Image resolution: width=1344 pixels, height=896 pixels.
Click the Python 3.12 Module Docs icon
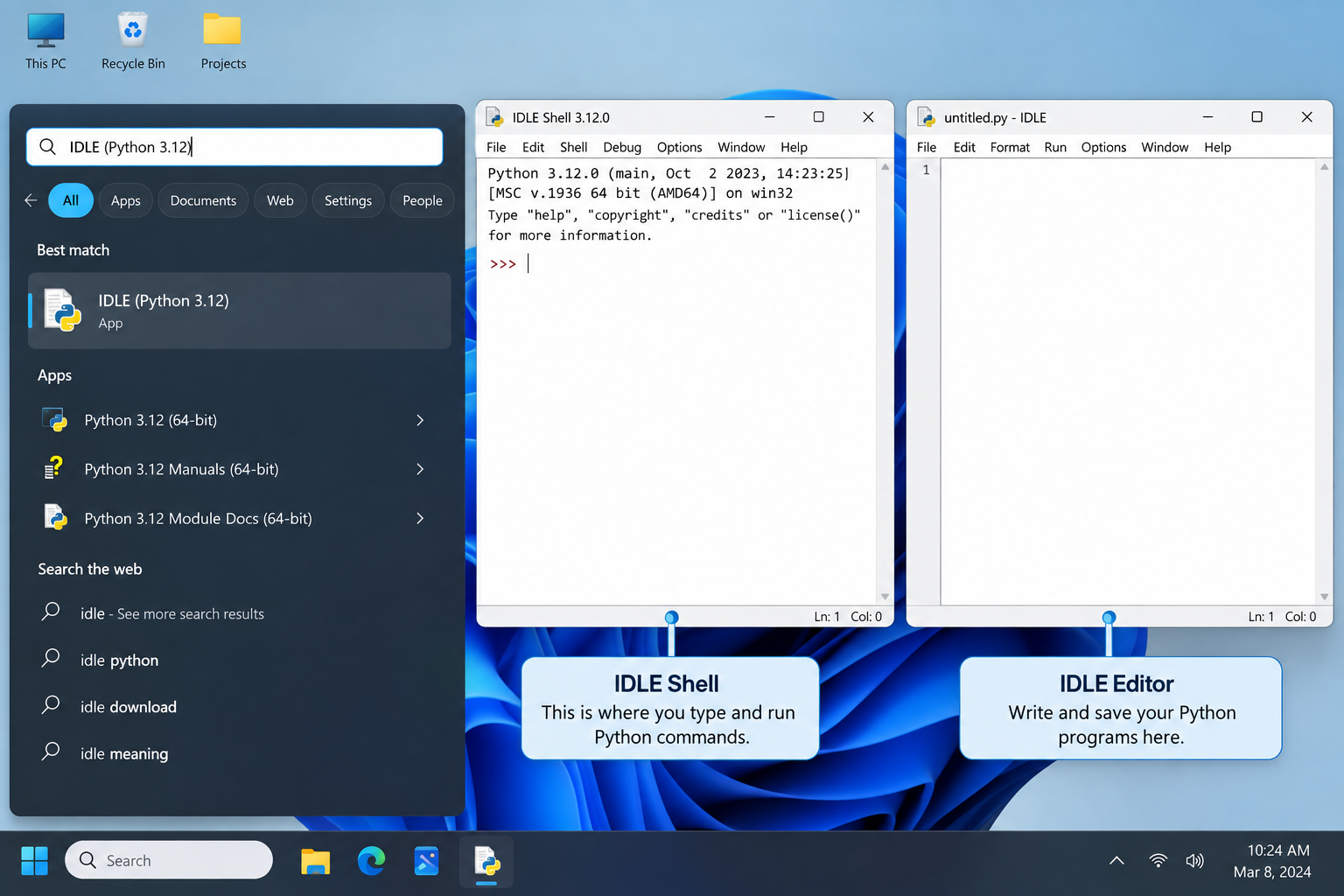55,518
